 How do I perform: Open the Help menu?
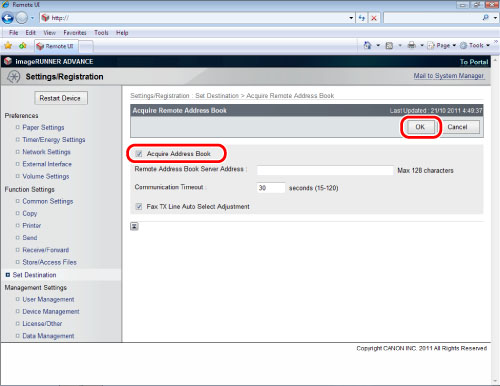[122, 33]
